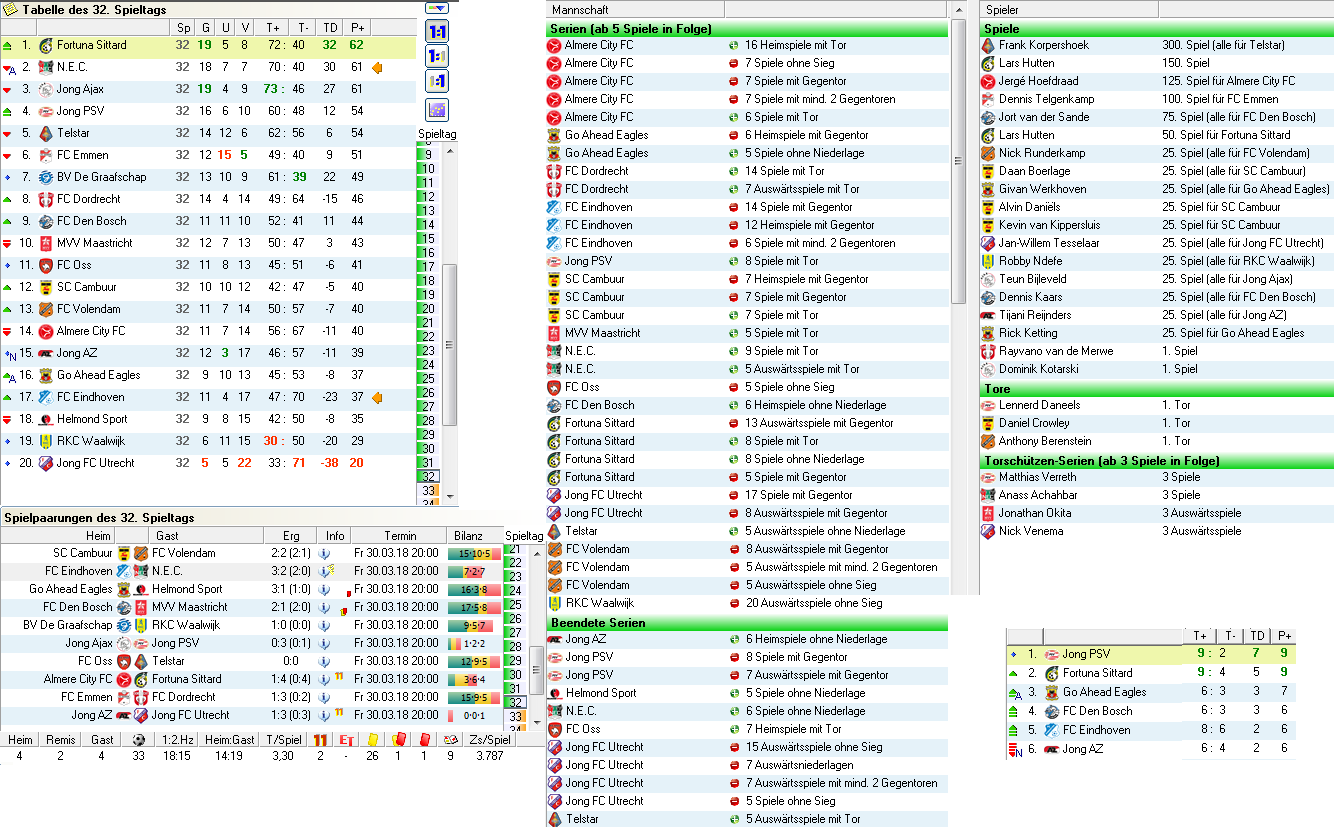Open info icon for SC Cambuur vs FC Volendam
This screenshot has width=1334, height=830.
click(324, 553)
